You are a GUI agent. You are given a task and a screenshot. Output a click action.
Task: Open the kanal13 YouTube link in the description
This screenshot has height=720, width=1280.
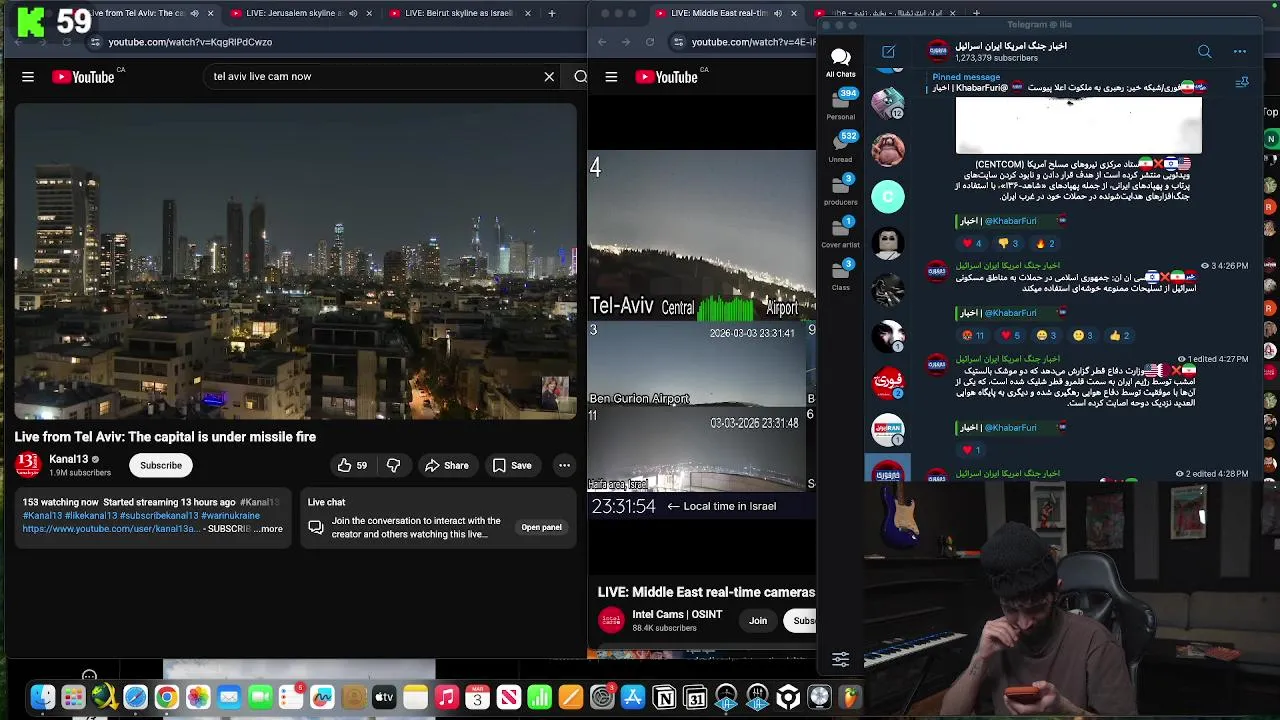tap(110, 529)
